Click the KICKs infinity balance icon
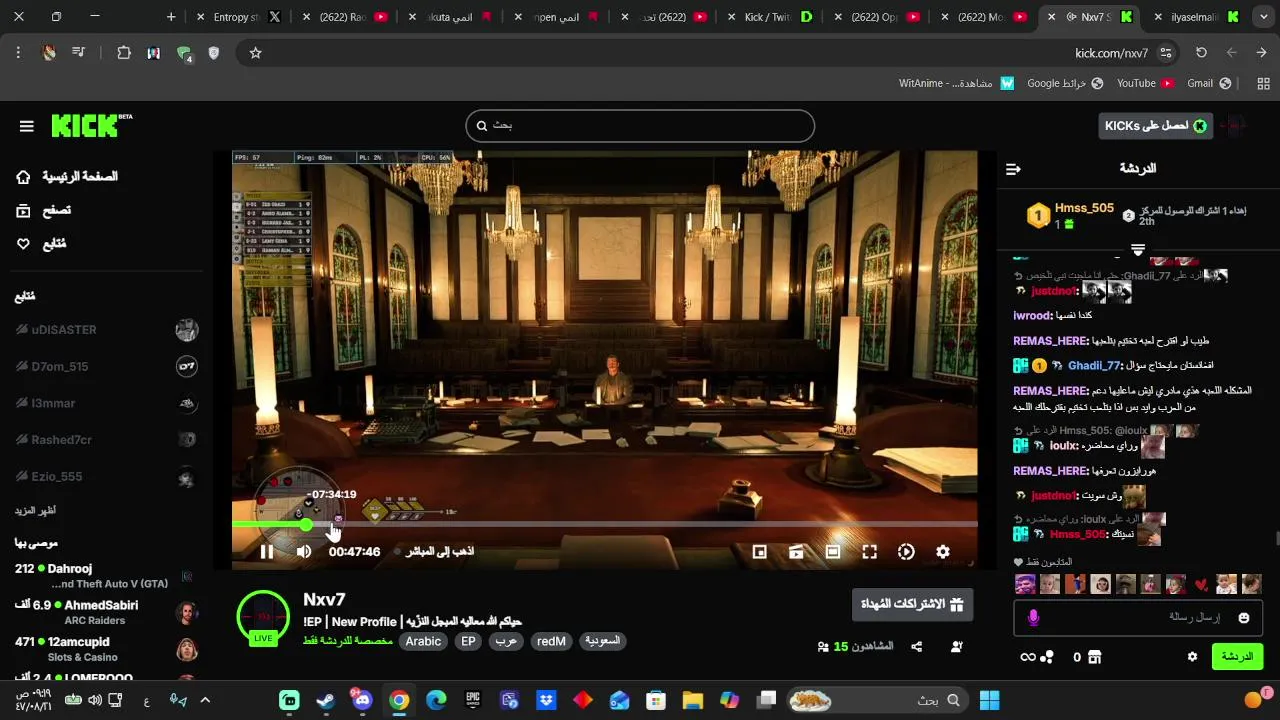The image size is (1280, 720). pyautogui.click(x=1036, y=657)
